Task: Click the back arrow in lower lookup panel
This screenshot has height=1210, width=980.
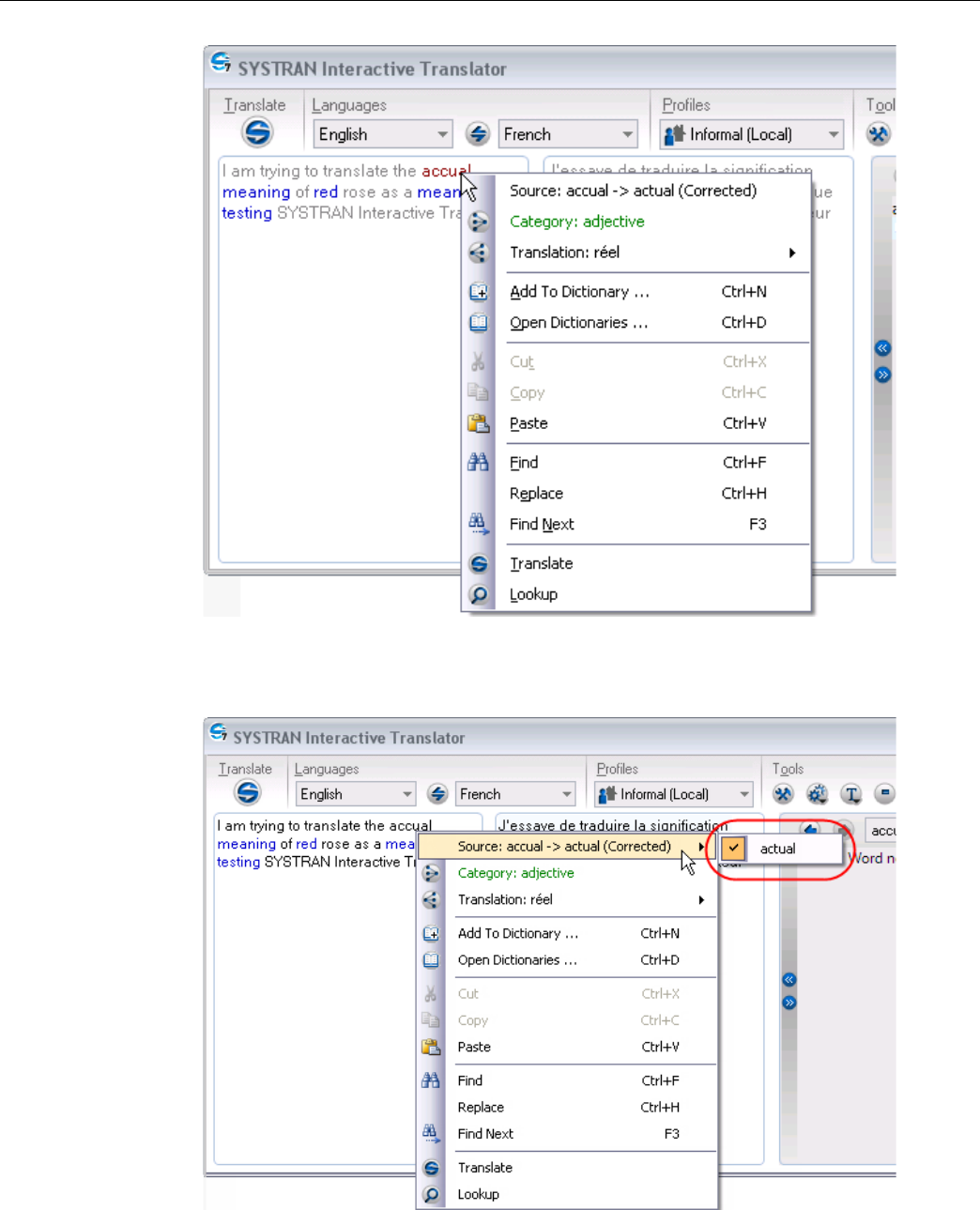Action: [809, 829]
